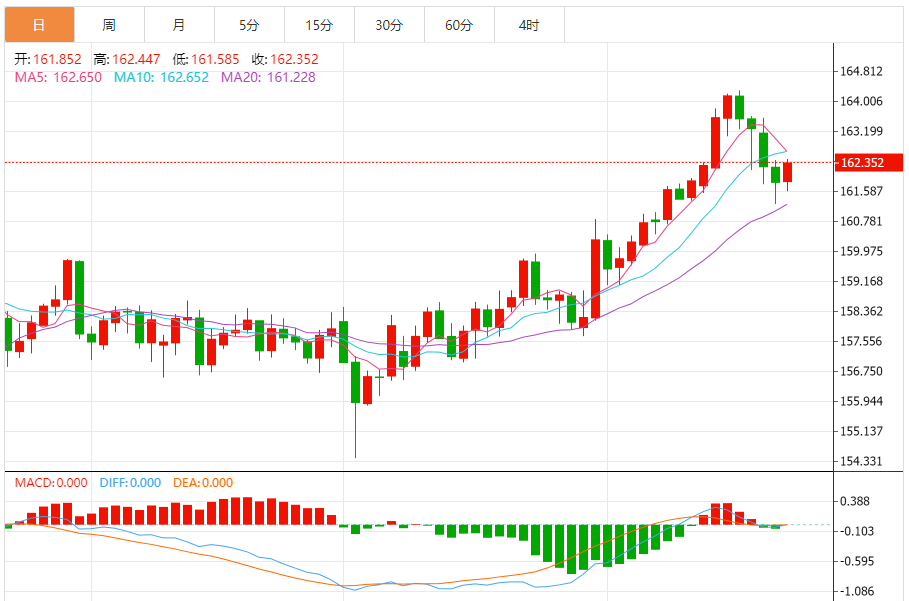The width and height of the screenshot is (909, 601).
Task: Click the 159.975 price axis label
Action: (861, 251)
